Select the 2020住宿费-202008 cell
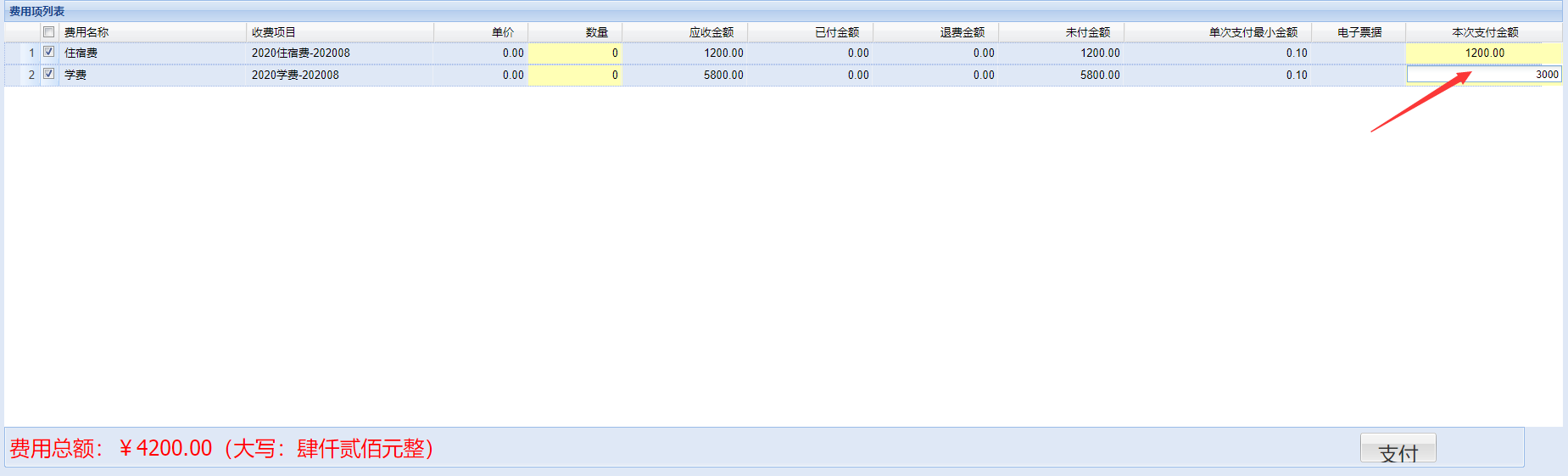This screenshot has height=476, width=1568. [301, 53]
